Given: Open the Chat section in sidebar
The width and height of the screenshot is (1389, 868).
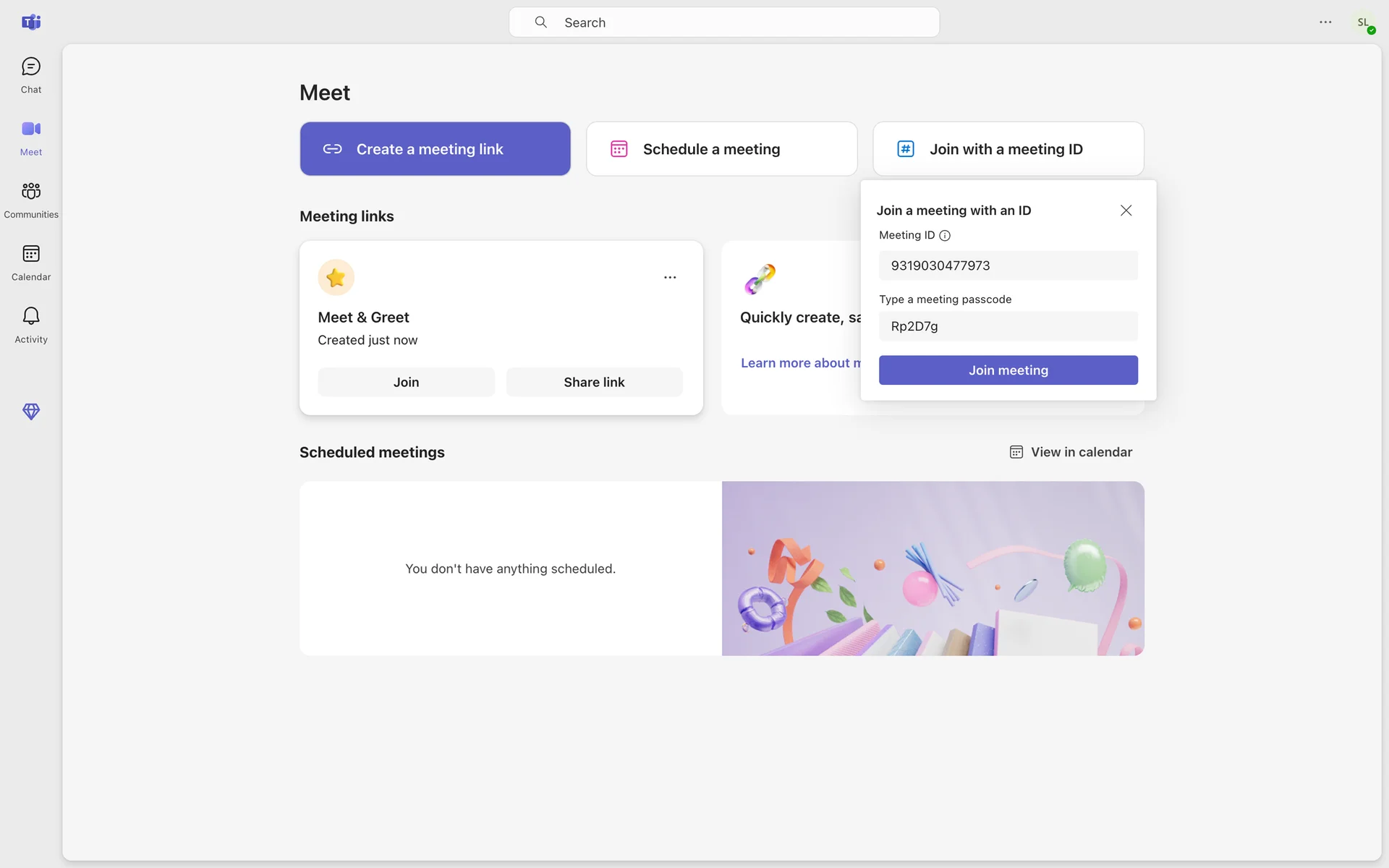Looking at the screenshot, I should click(x=30, y=75).
